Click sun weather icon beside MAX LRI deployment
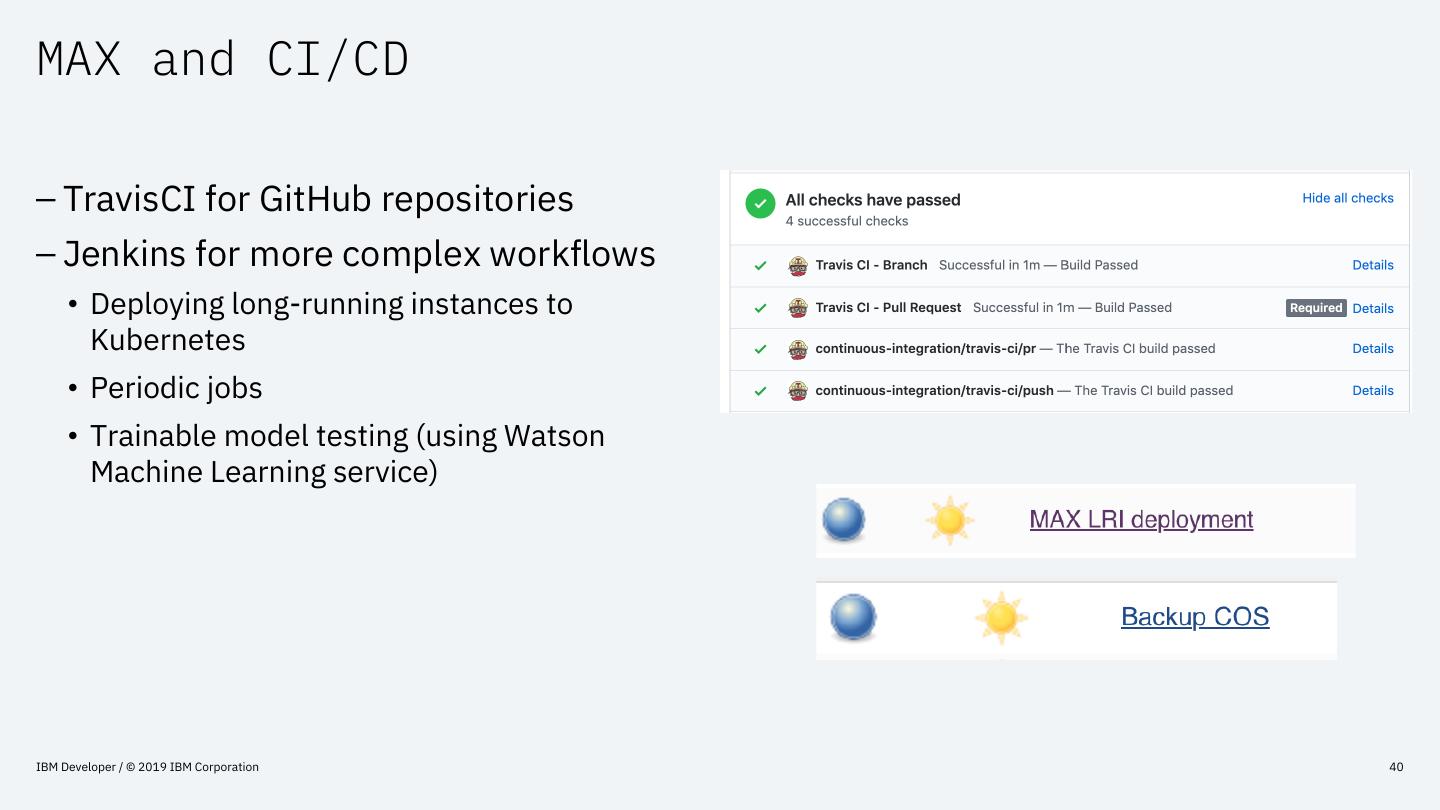 click(949, 520)
